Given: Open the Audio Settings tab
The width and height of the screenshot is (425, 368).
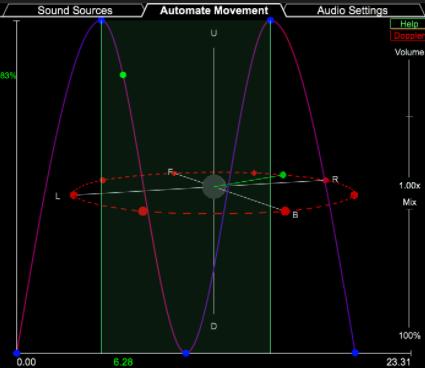Looking at the screenshot, I should (x=352, y=10).
